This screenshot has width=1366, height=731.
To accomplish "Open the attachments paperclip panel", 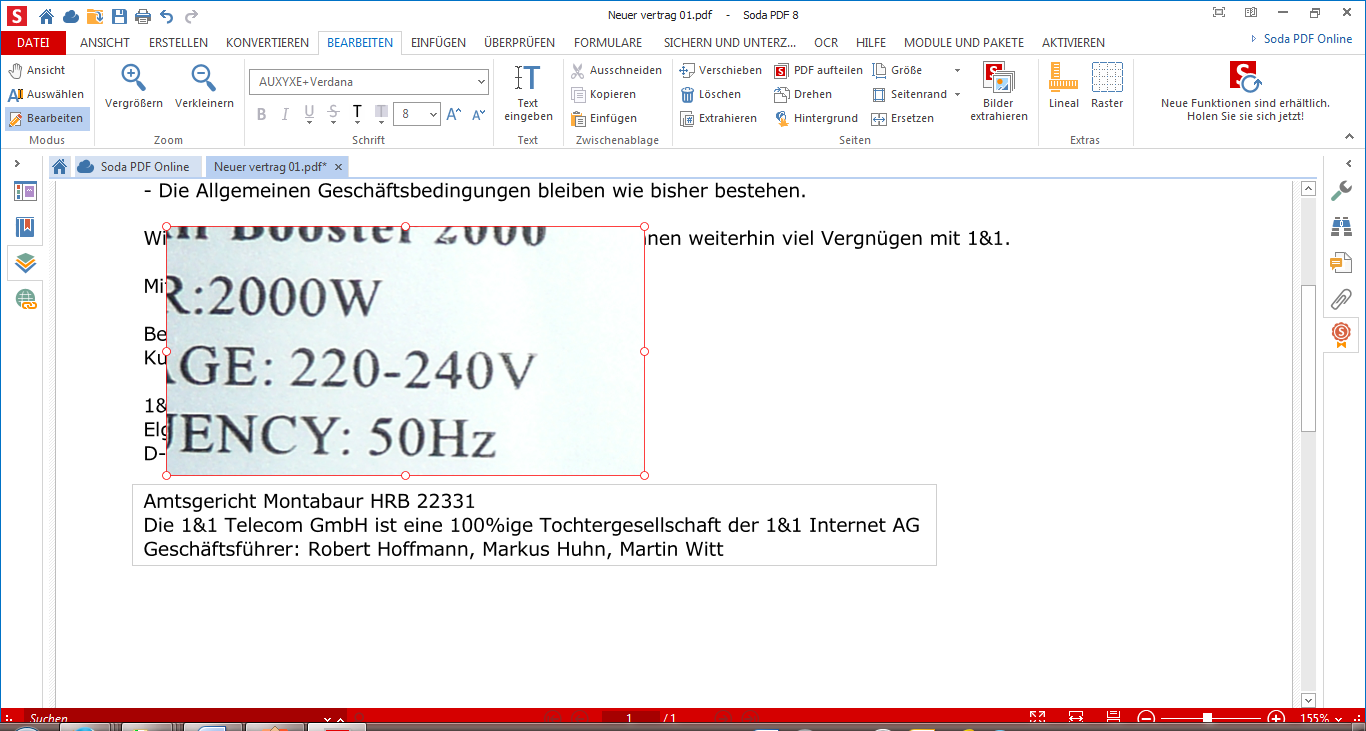I will pyautogui.click(x=1341, y=299).
